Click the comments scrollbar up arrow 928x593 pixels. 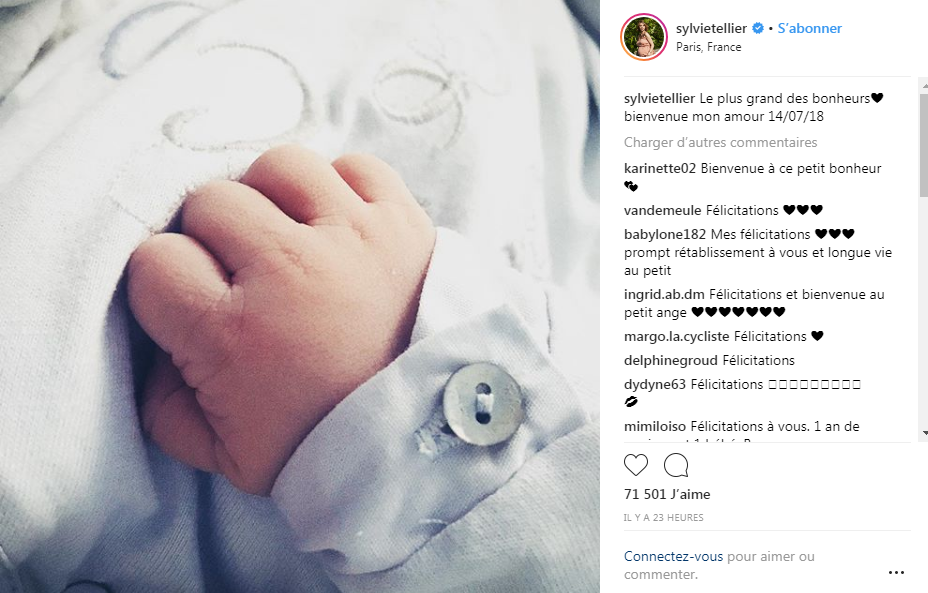tap(924, 86)
